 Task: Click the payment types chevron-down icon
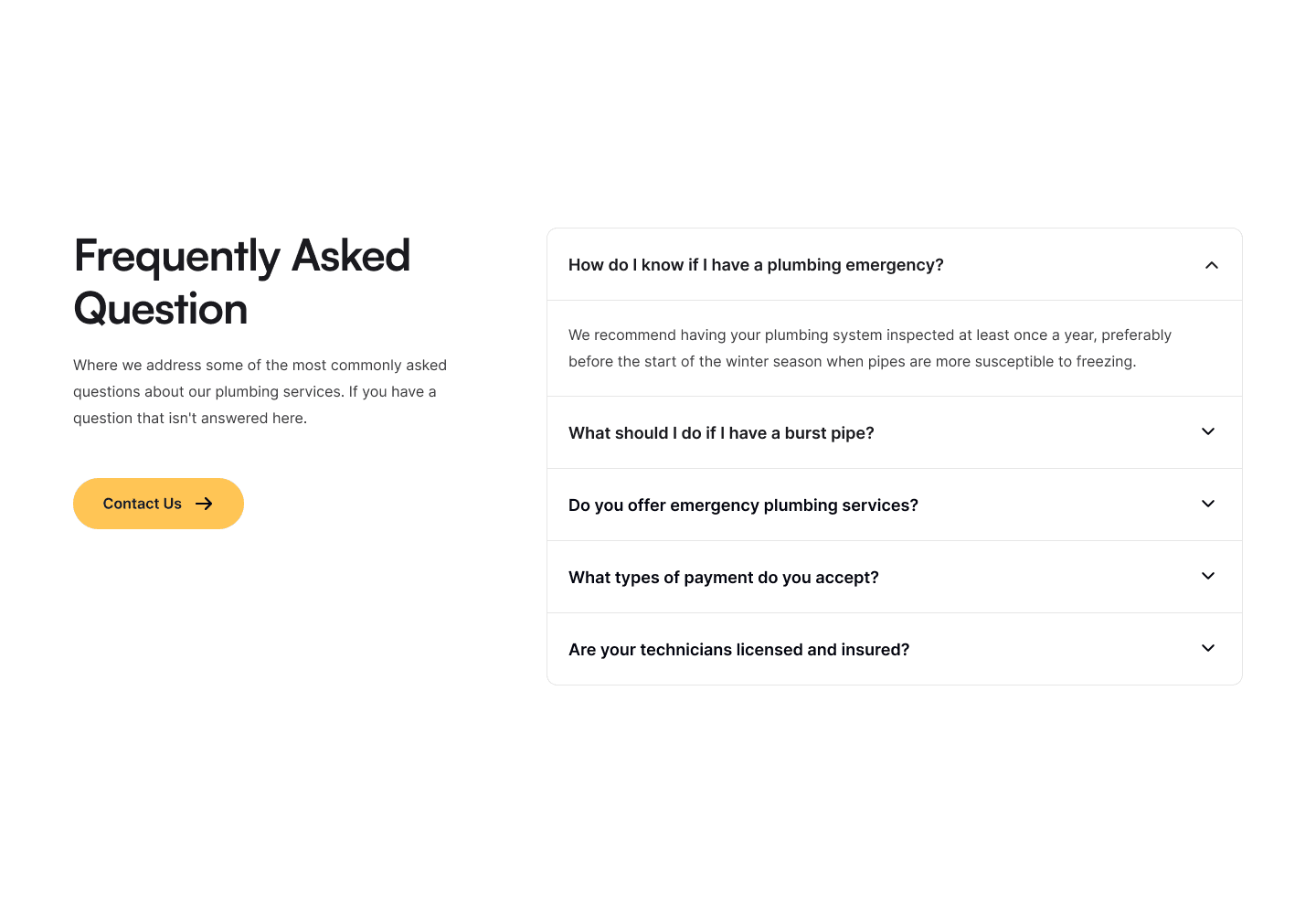pyautogui.click(x=1208, y=576)
